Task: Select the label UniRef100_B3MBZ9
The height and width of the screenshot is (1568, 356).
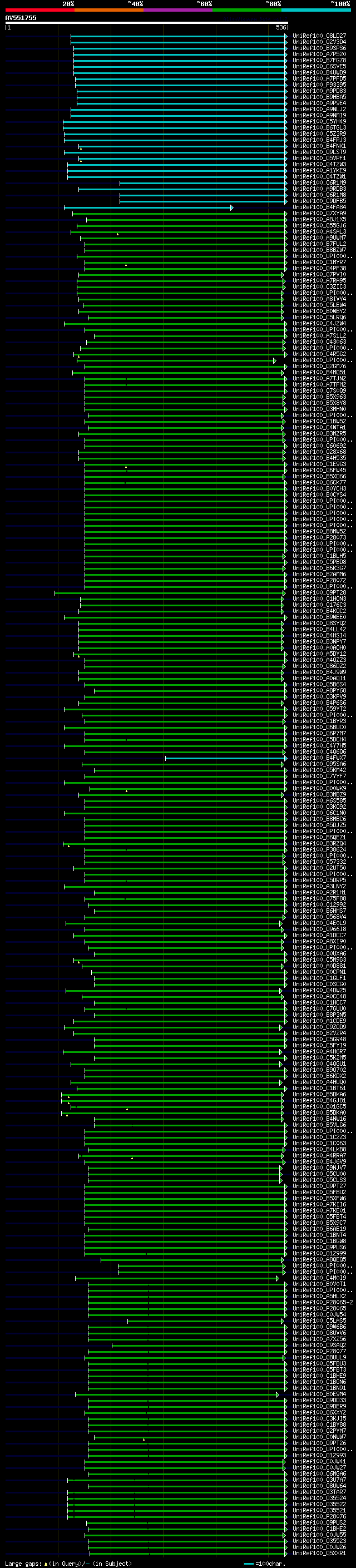Action: pos(319,795)
